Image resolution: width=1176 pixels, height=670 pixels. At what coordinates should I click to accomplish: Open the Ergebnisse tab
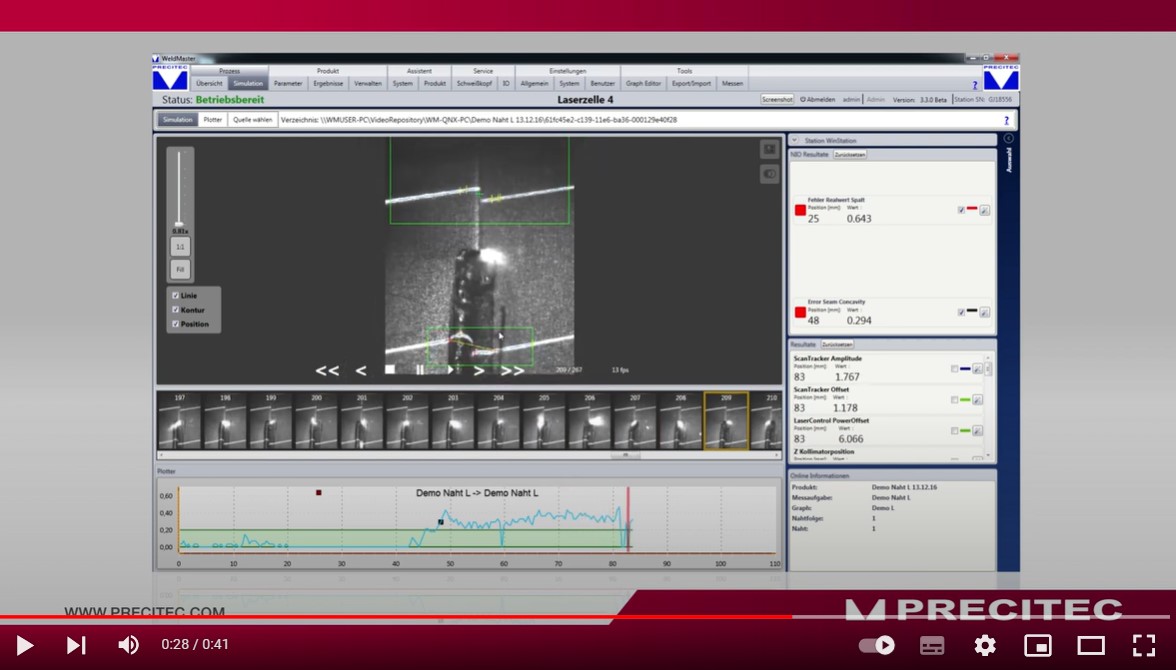[x=328, y=83]
